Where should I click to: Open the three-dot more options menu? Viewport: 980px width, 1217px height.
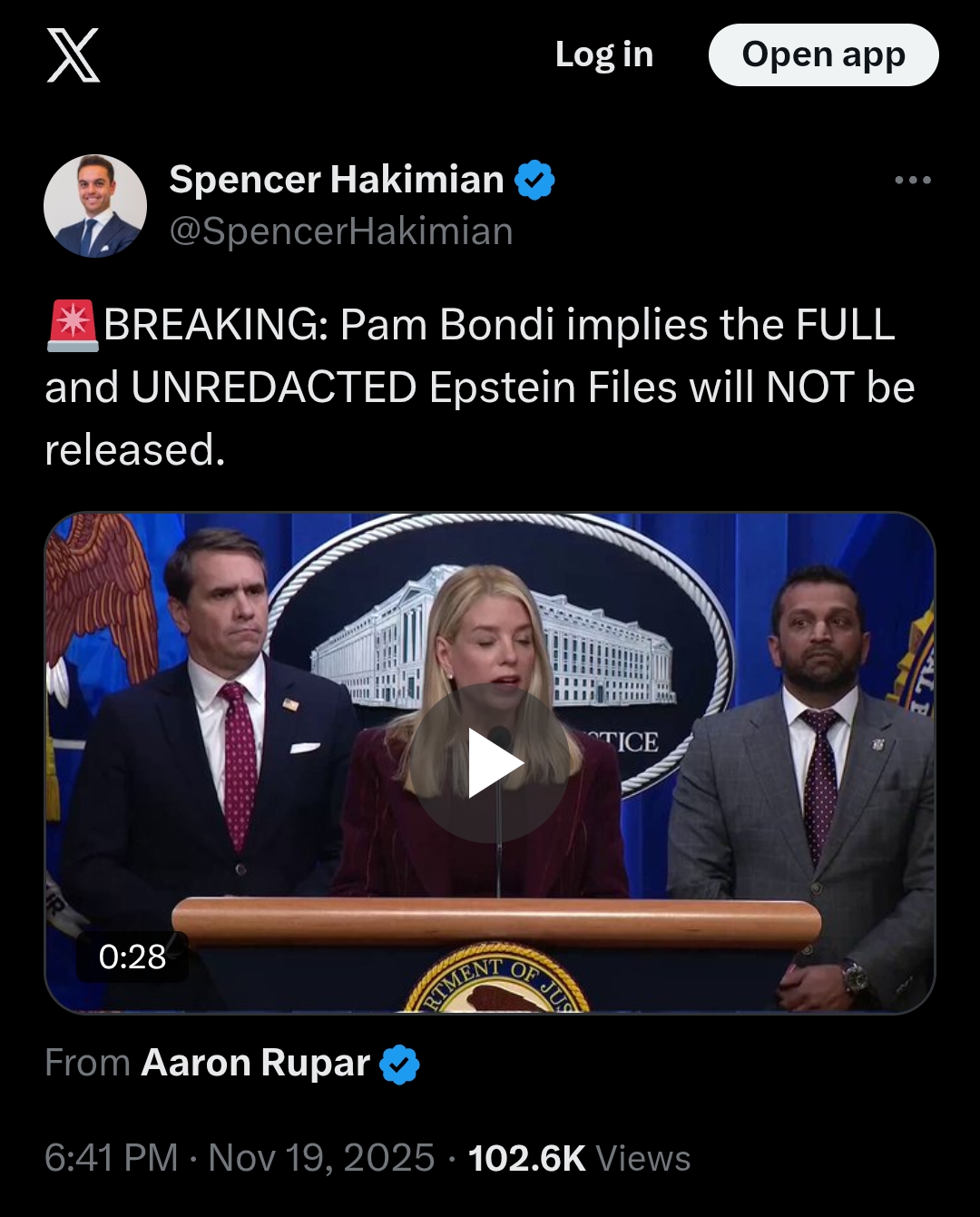point(913,180)
